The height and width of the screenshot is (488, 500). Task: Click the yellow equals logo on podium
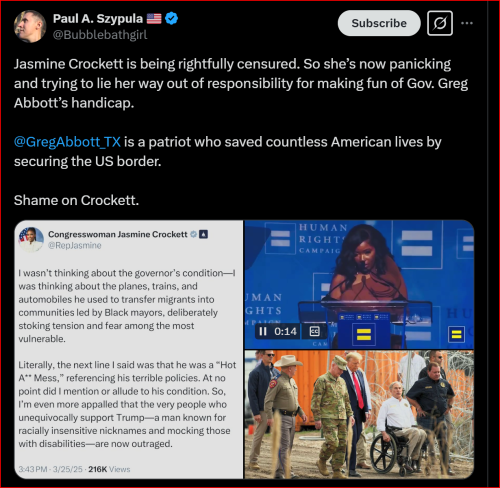363,334
